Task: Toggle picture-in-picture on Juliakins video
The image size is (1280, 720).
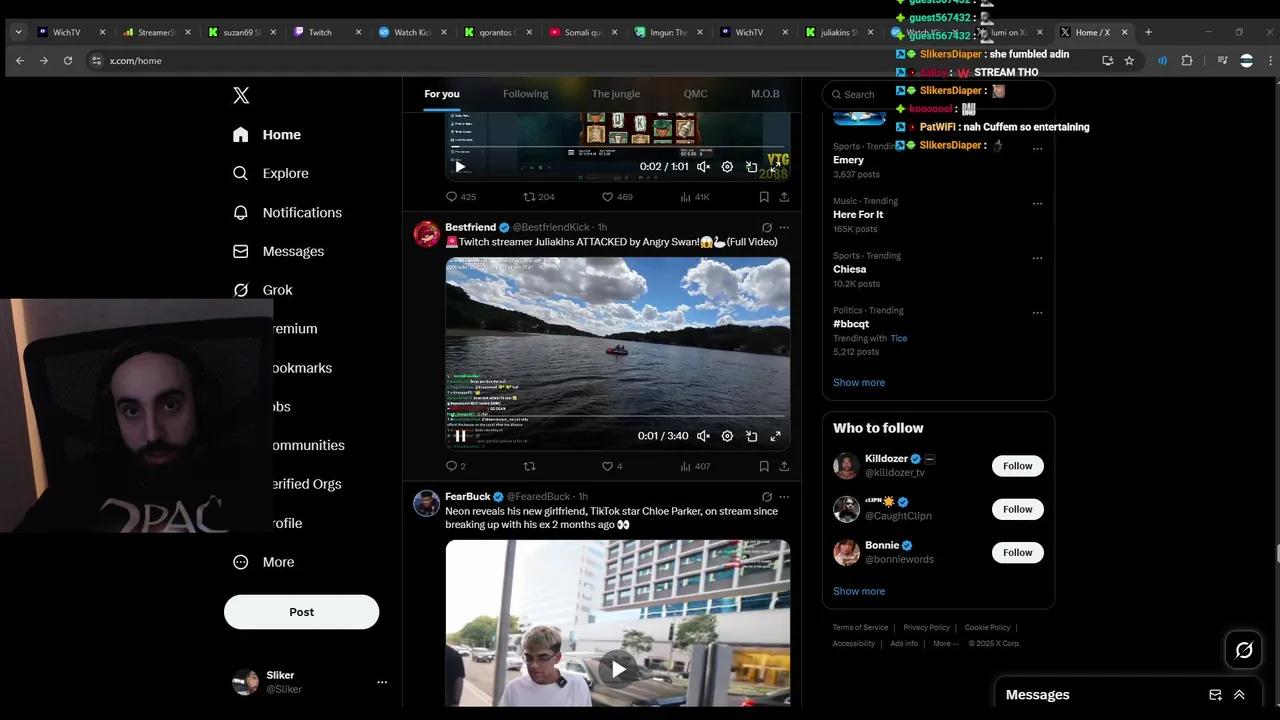Action: [751, 436]
